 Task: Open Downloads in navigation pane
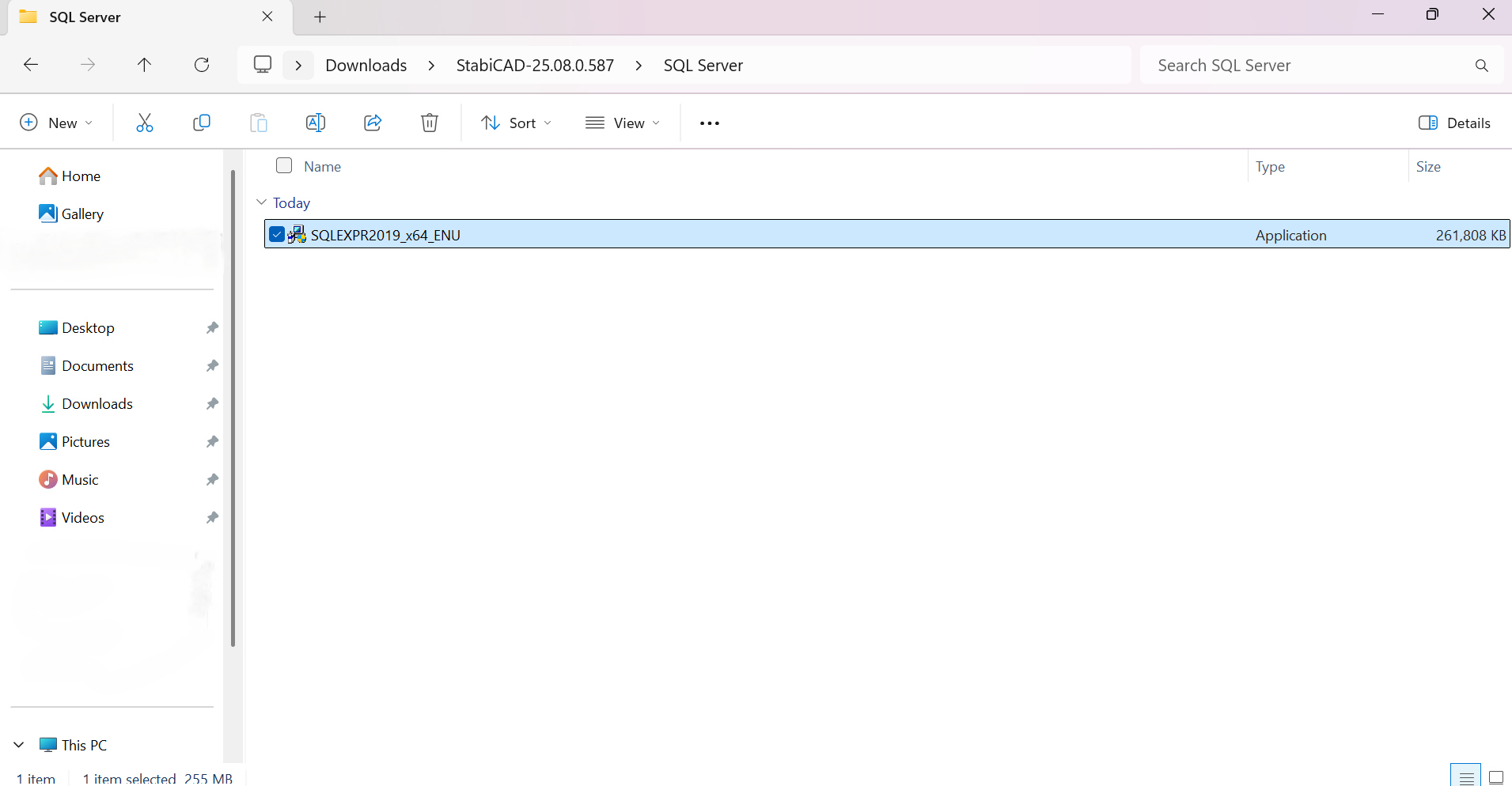point(86,403)
